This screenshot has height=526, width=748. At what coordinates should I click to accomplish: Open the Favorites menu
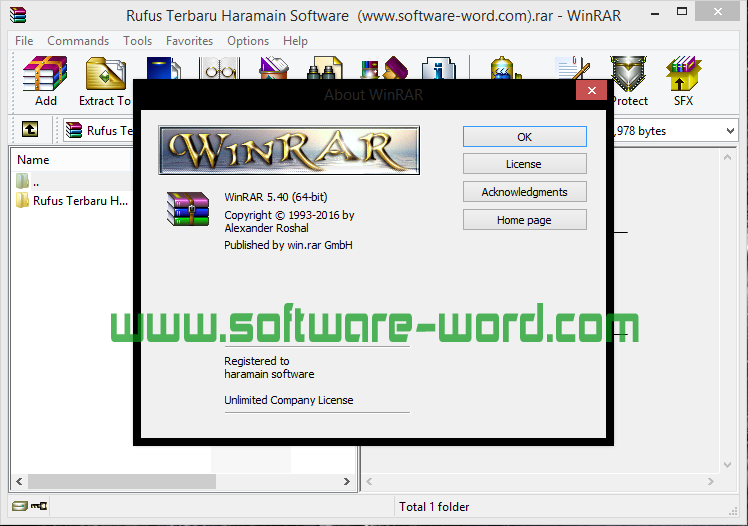[189, 41]
